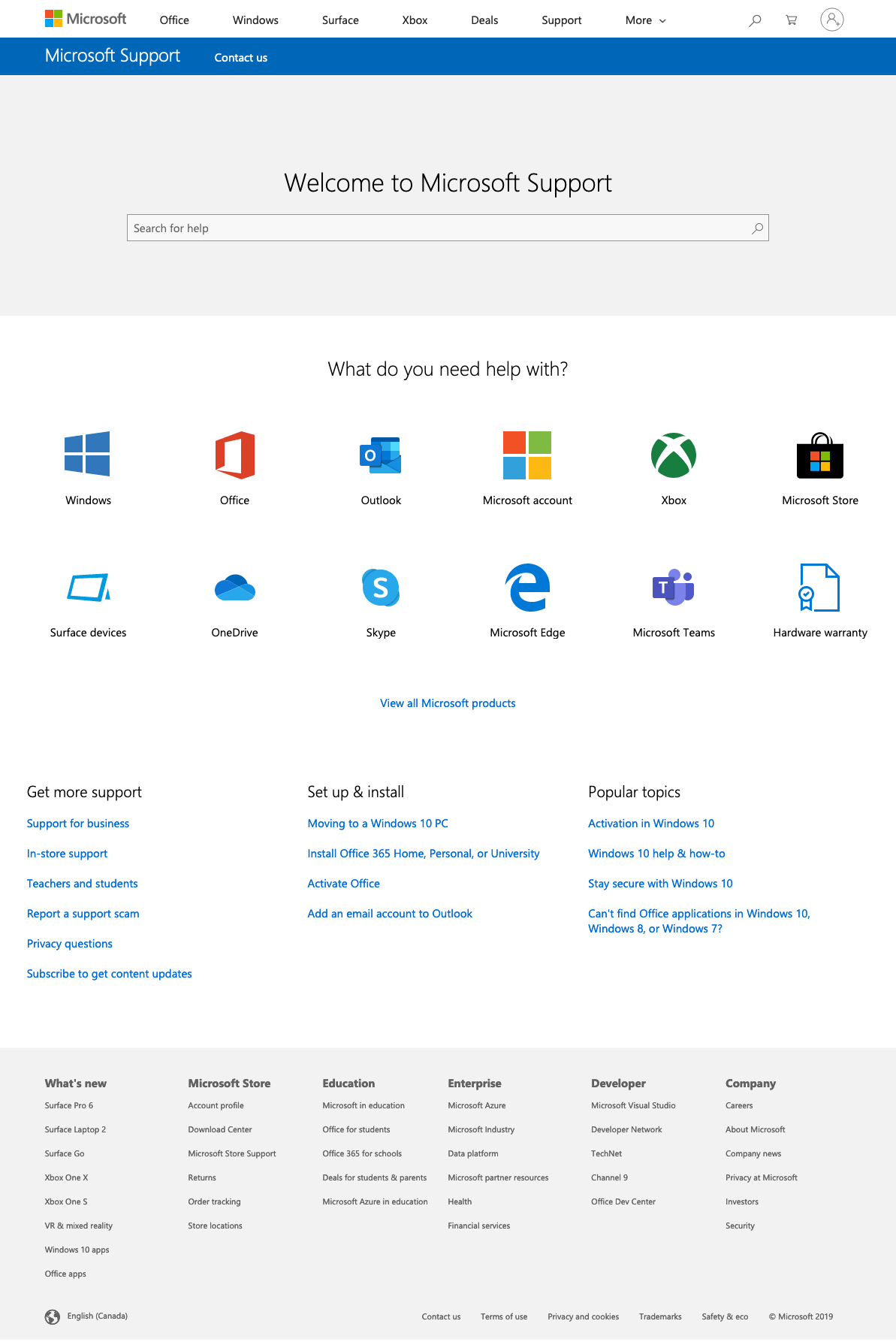Open Moving to a Windows 10 PC
Image resolution: width=896 pixels, height=1342 pixels.
pos(378,824)
